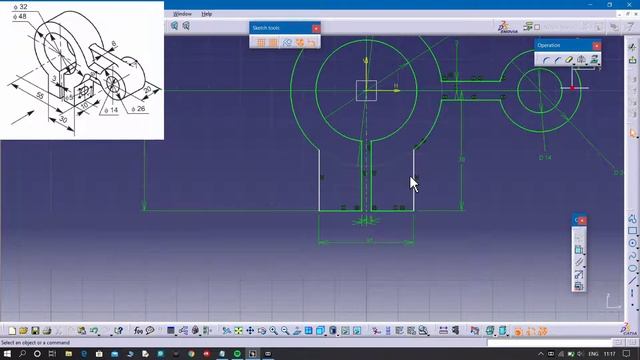Viewport: 640px width, 360px height.
Task: Select the Mirror tool in Operation toolbar
Action: 581,60
